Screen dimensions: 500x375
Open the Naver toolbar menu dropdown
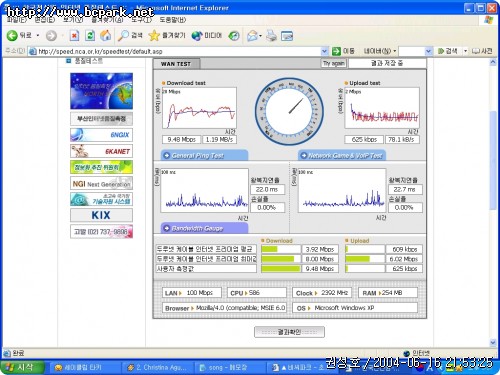point(380,51)
